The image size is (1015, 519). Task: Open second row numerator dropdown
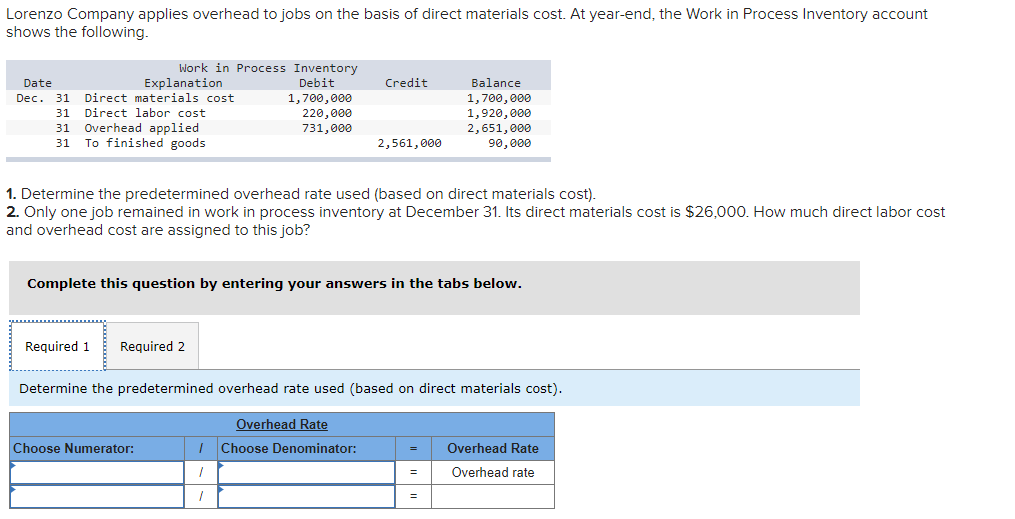tap(97, 496)
